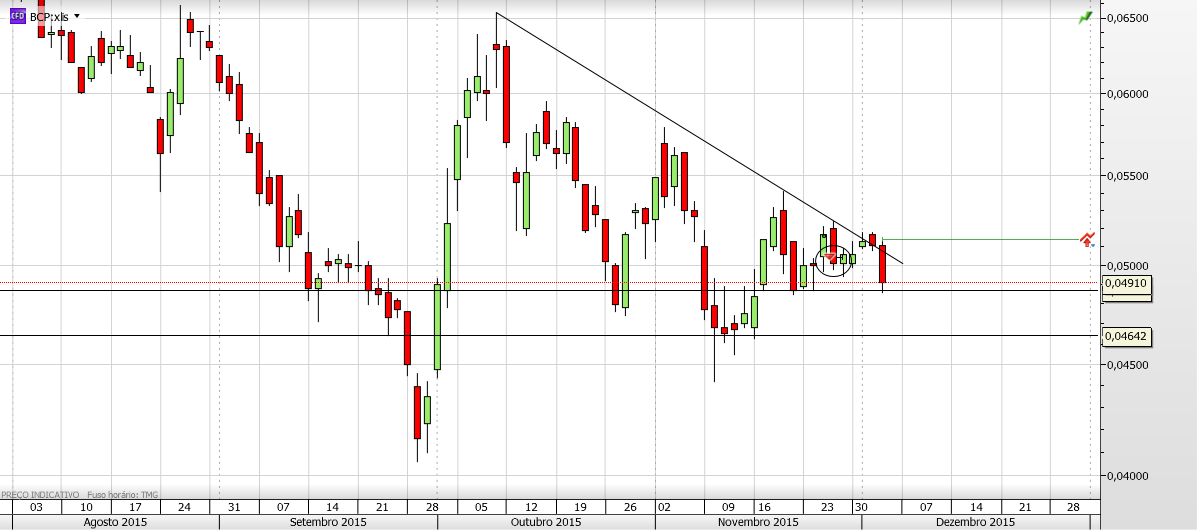Click the Novembro 2015 month label
Viewport: 1197px width, 530px height.
(758, 522)
